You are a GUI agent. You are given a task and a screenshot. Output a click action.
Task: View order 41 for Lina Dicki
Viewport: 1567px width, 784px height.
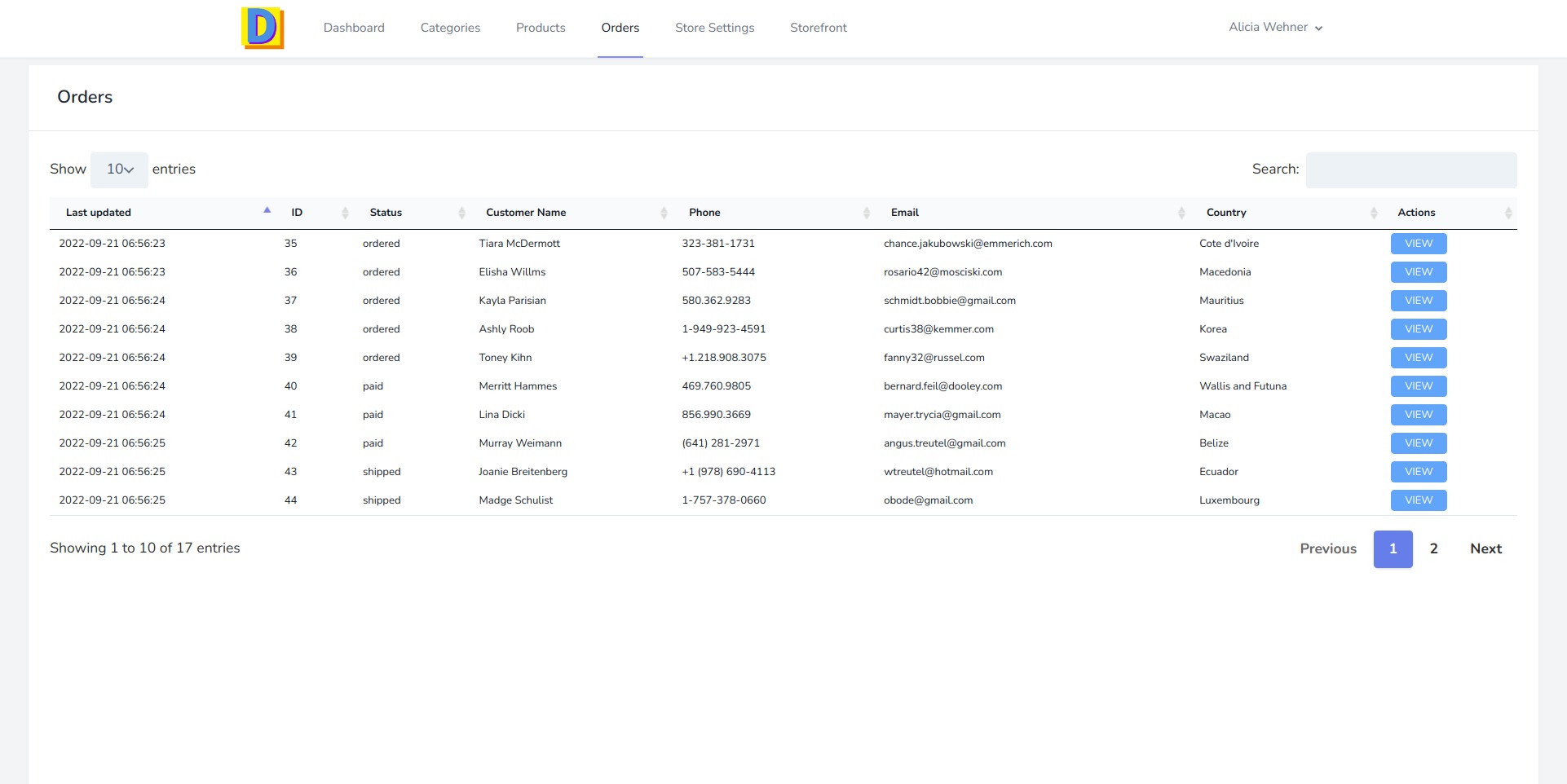coord(1419,415)
